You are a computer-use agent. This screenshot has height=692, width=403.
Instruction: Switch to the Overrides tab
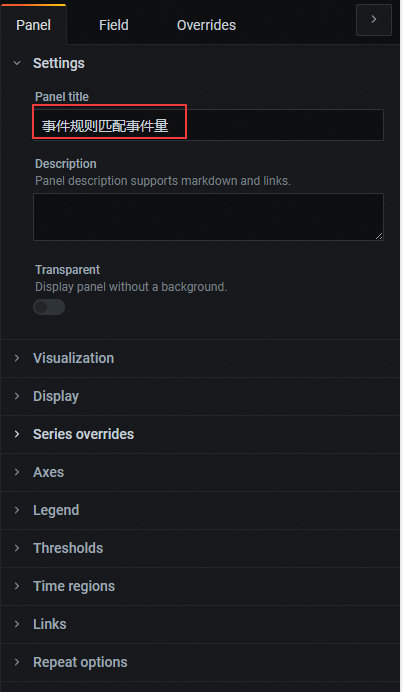(206, 25)
